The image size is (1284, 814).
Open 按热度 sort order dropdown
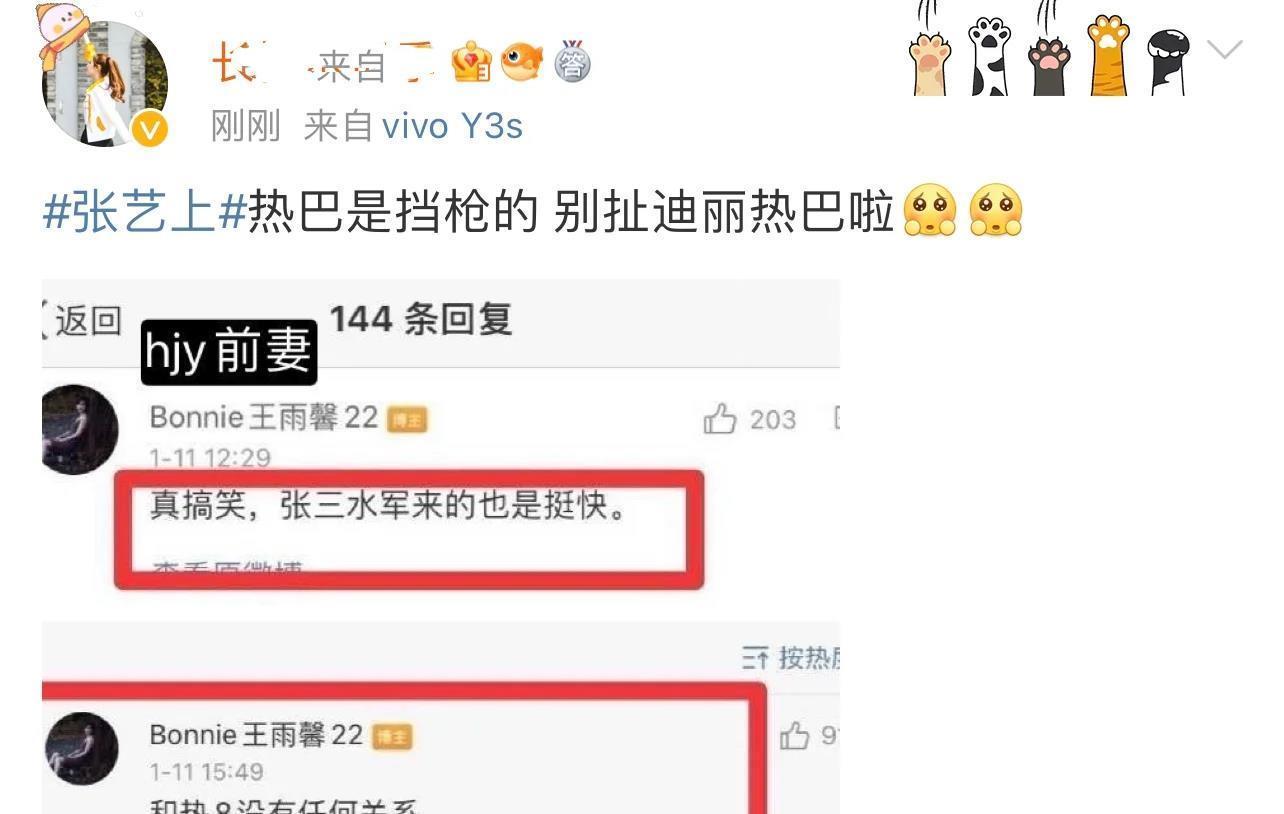click(x=790, y=658)
